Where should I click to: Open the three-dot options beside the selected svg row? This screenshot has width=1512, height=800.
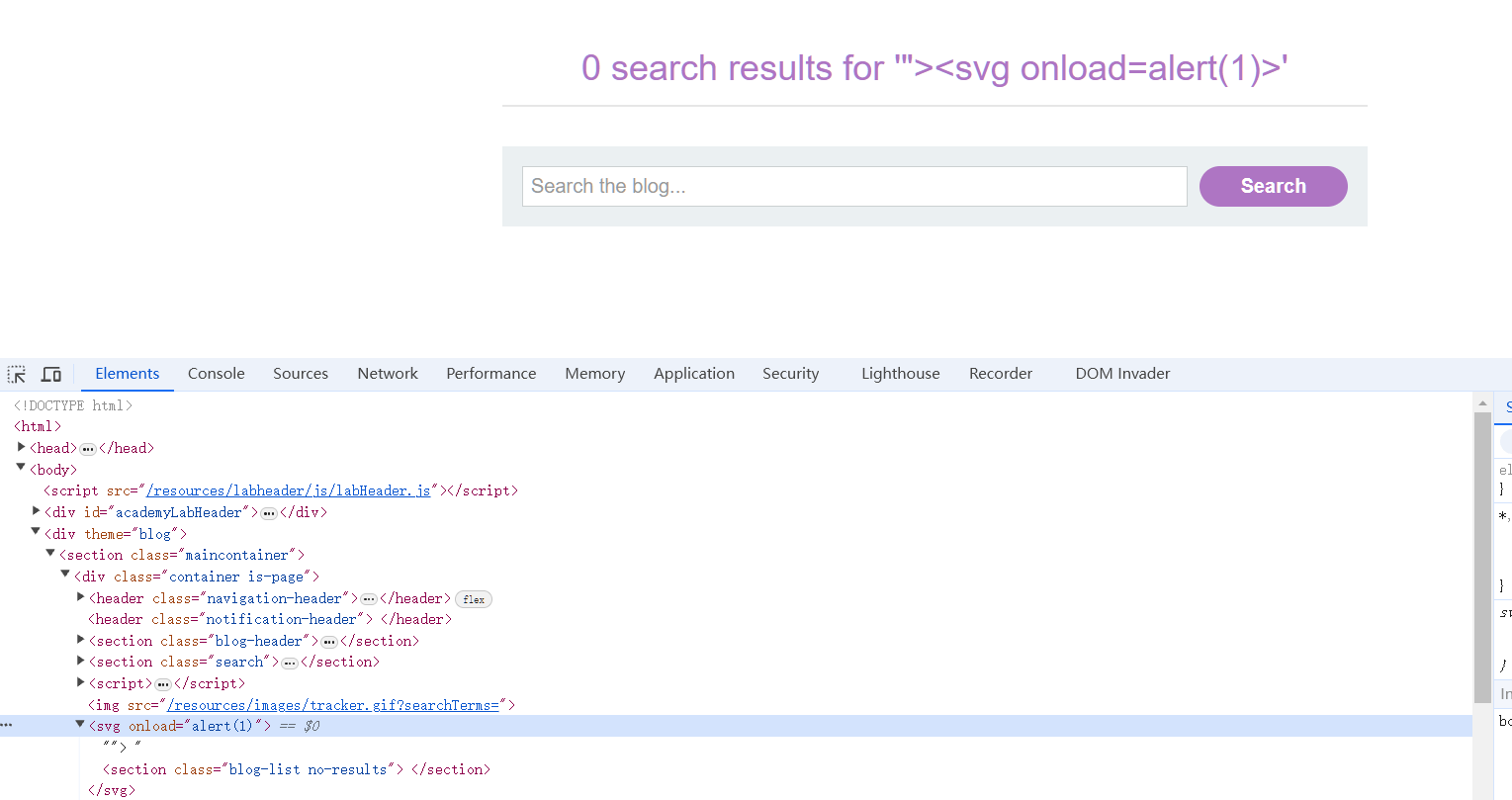point(7,726)
